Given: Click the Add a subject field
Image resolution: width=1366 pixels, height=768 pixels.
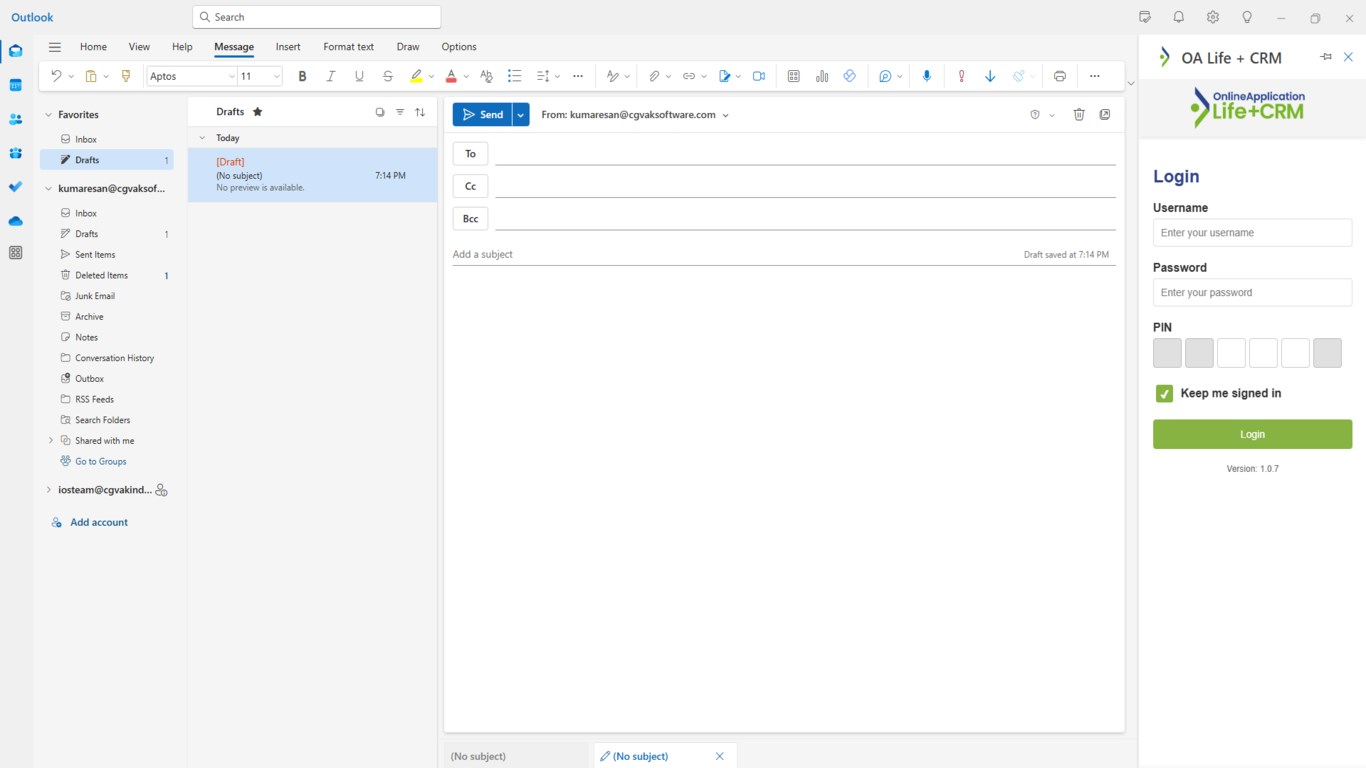Looking at the screenshot, I should [x=735, y=255].
